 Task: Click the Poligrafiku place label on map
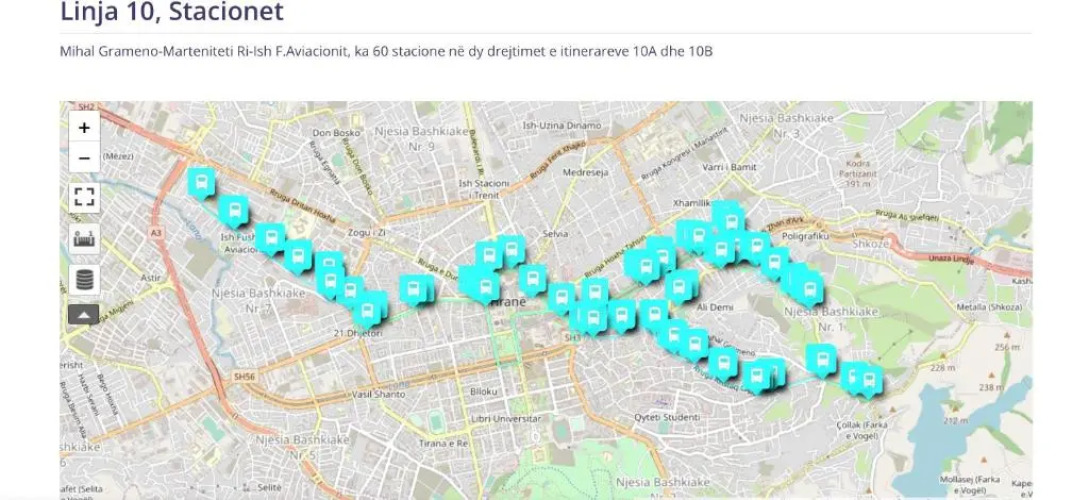(x=809, y=235)
